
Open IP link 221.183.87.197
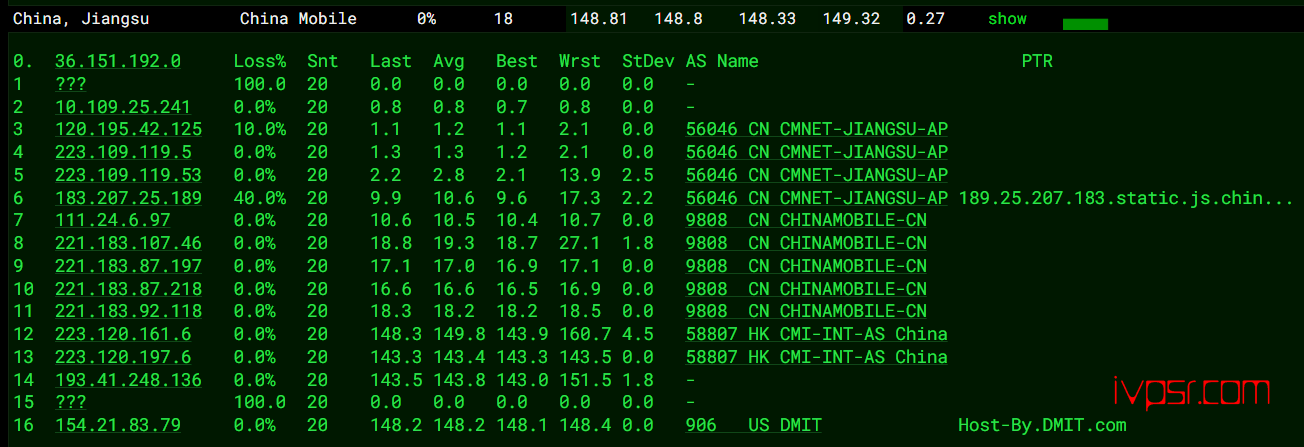pyautogui.click(x=128, y=266)
